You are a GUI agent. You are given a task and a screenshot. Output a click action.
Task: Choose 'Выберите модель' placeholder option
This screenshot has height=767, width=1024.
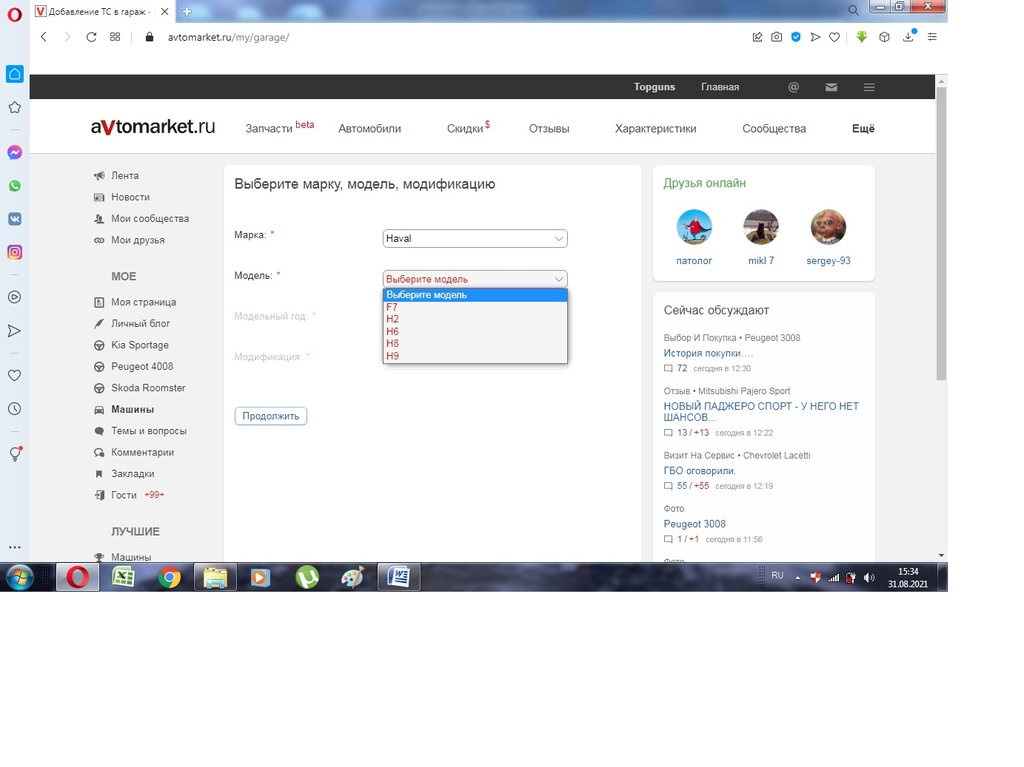[475, 295]
